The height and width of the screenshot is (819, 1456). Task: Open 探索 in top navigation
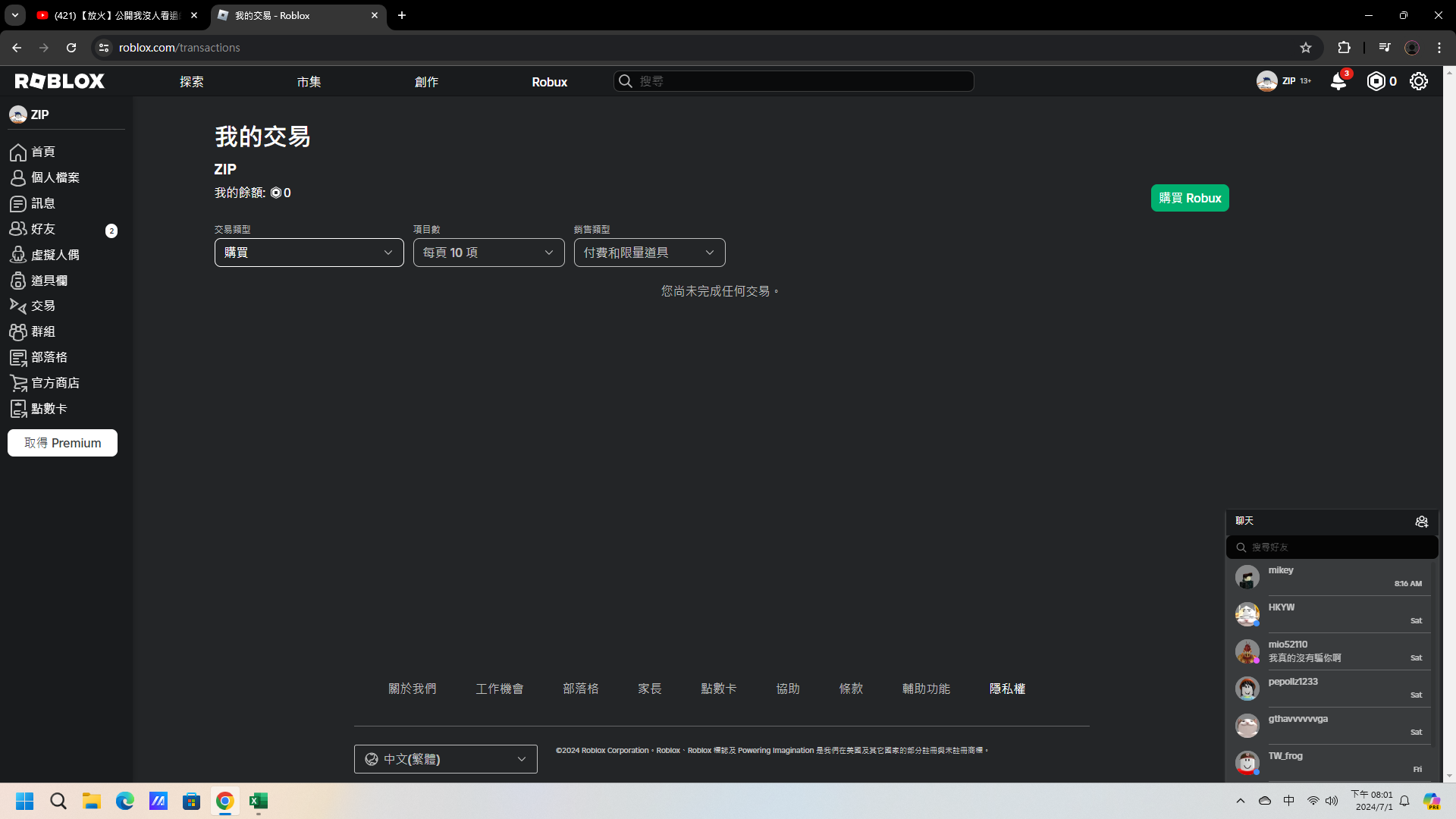[x=192, y=82]
